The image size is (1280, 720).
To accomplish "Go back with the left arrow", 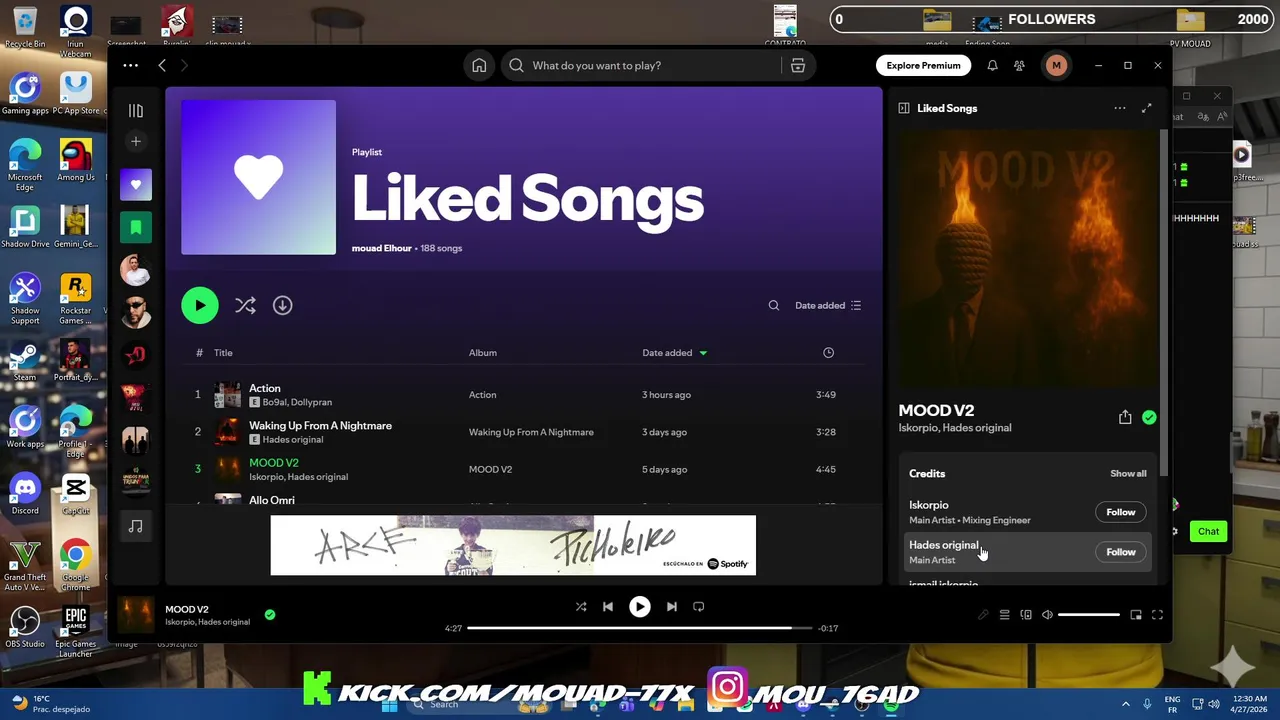I will point(162,65).
